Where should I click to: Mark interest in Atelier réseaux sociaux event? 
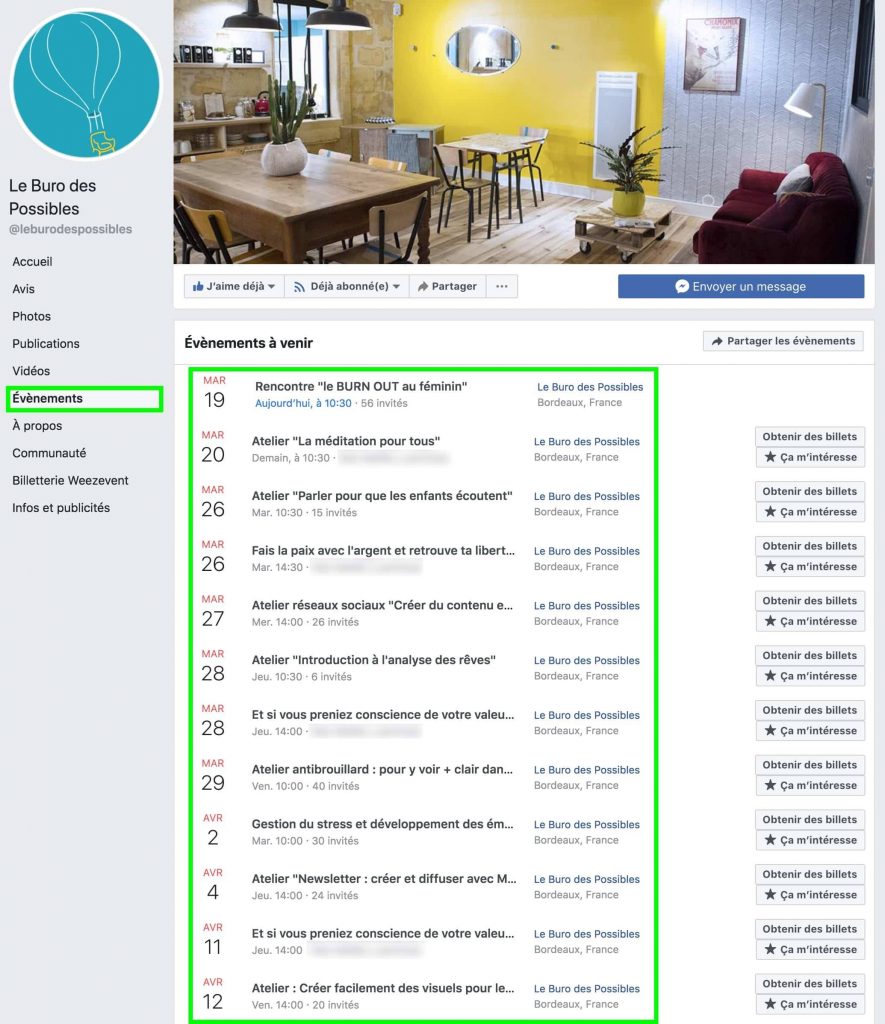pos(810,622)
